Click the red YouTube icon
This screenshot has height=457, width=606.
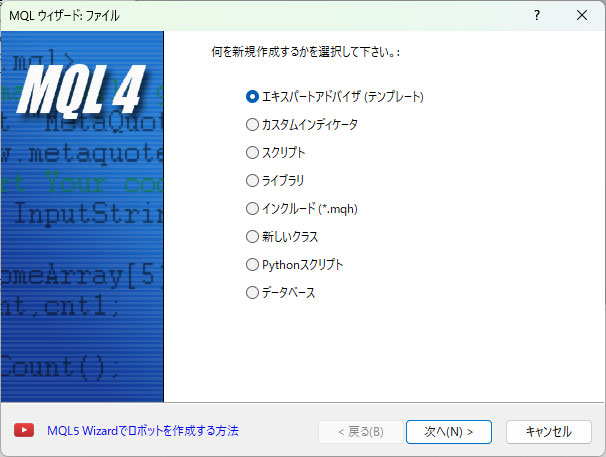pos(24,430)
